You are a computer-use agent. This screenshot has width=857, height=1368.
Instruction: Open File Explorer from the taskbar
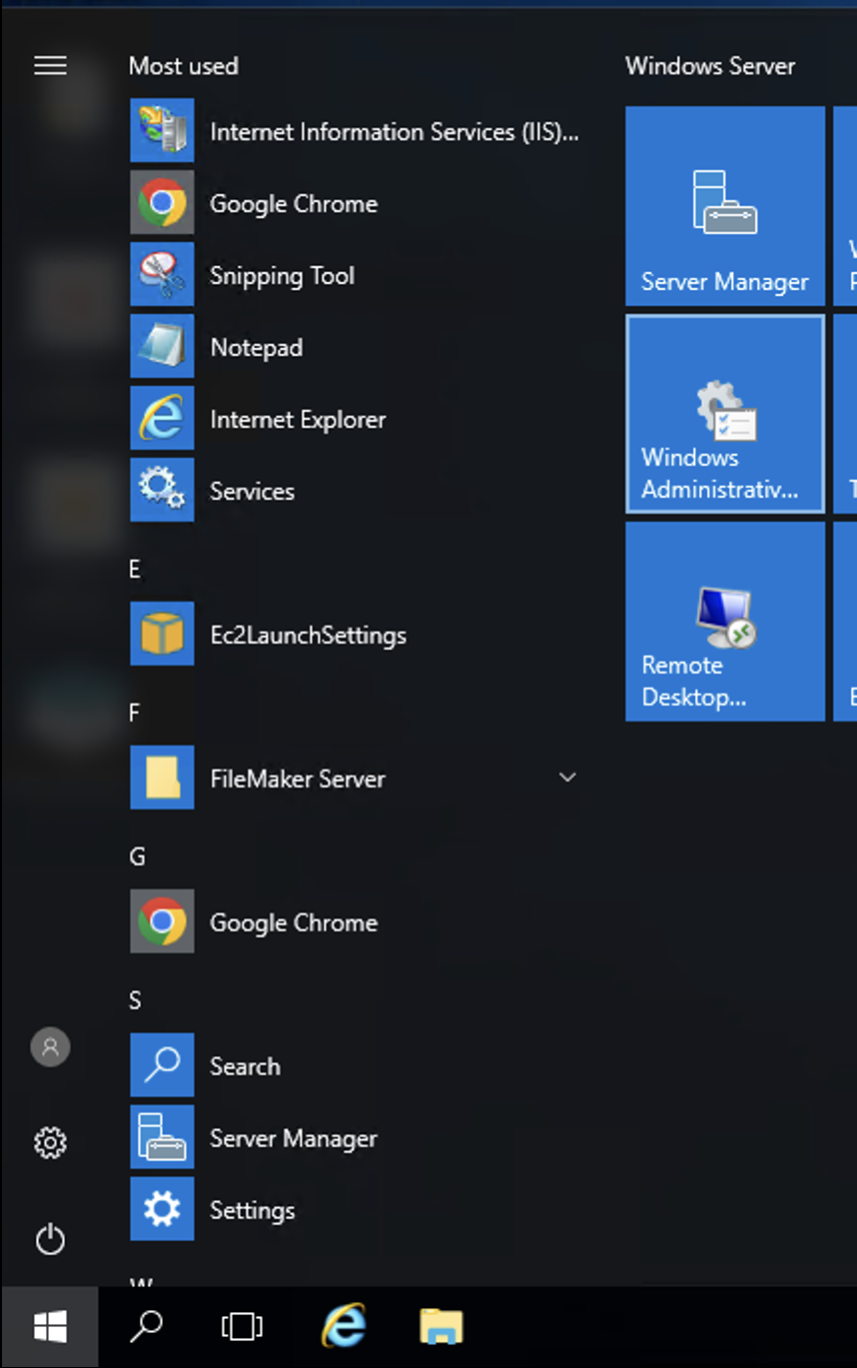click(441, 1327)
